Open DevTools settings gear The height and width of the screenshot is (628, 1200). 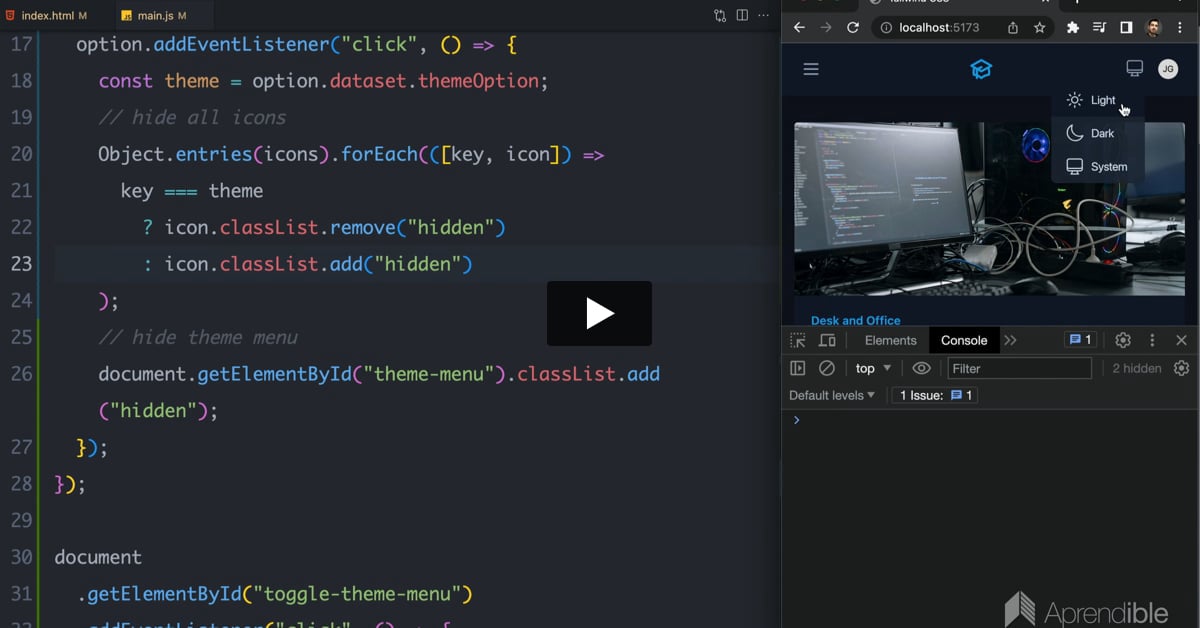tap(1123, 340)
